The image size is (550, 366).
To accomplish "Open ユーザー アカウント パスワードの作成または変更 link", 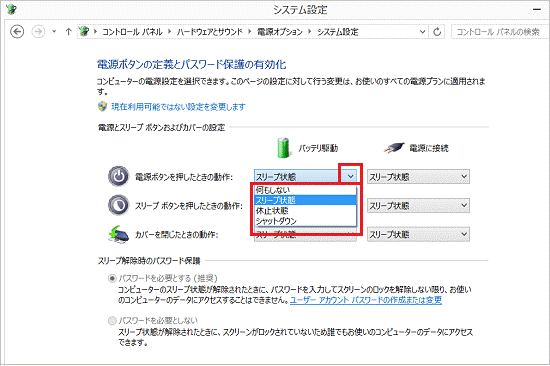I will click(x=366, y=300).
